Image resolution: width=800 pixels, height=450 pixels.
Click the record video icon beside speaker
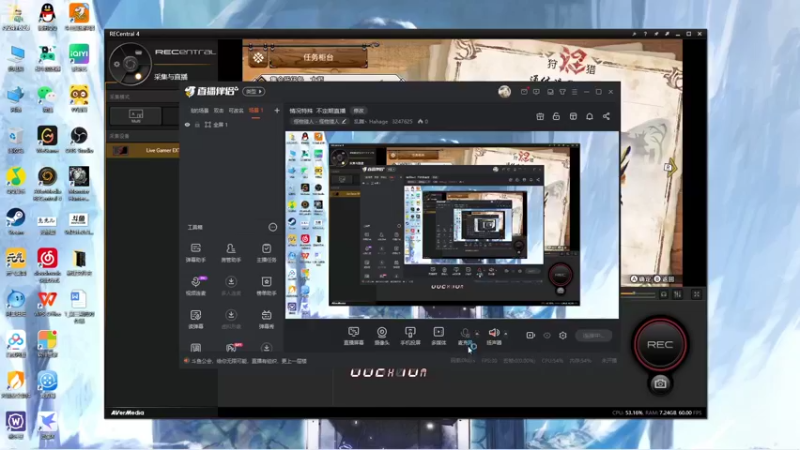pyautogui.click(x=531, y=335)
